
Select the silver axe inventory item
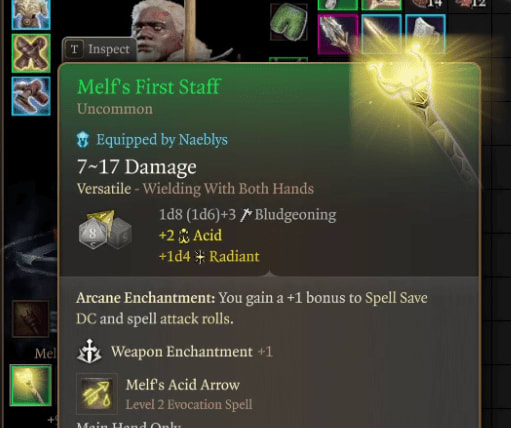click(x=425, y=34)
